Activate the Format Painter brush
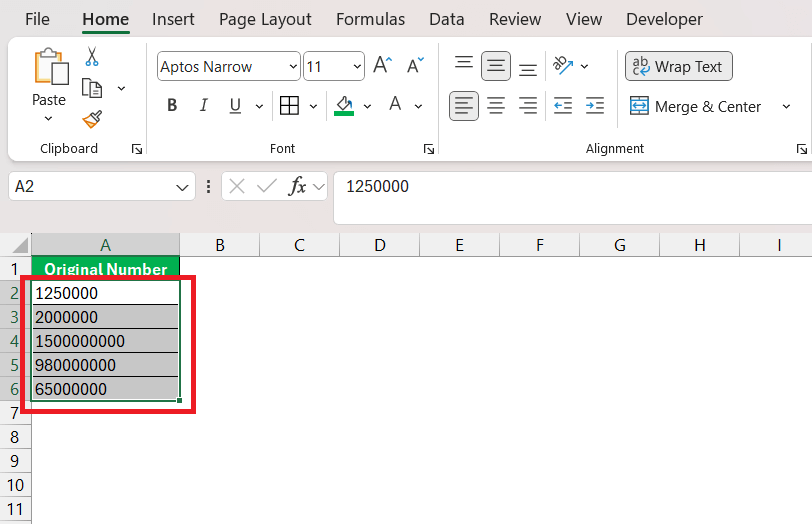The height and width of the screenshot is (524, 812). [92, 120]
